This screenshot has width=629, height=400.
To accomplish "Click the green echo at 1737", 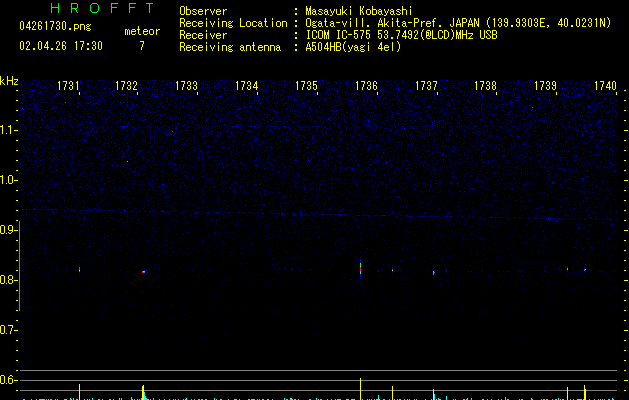I will tap(434, 272).
